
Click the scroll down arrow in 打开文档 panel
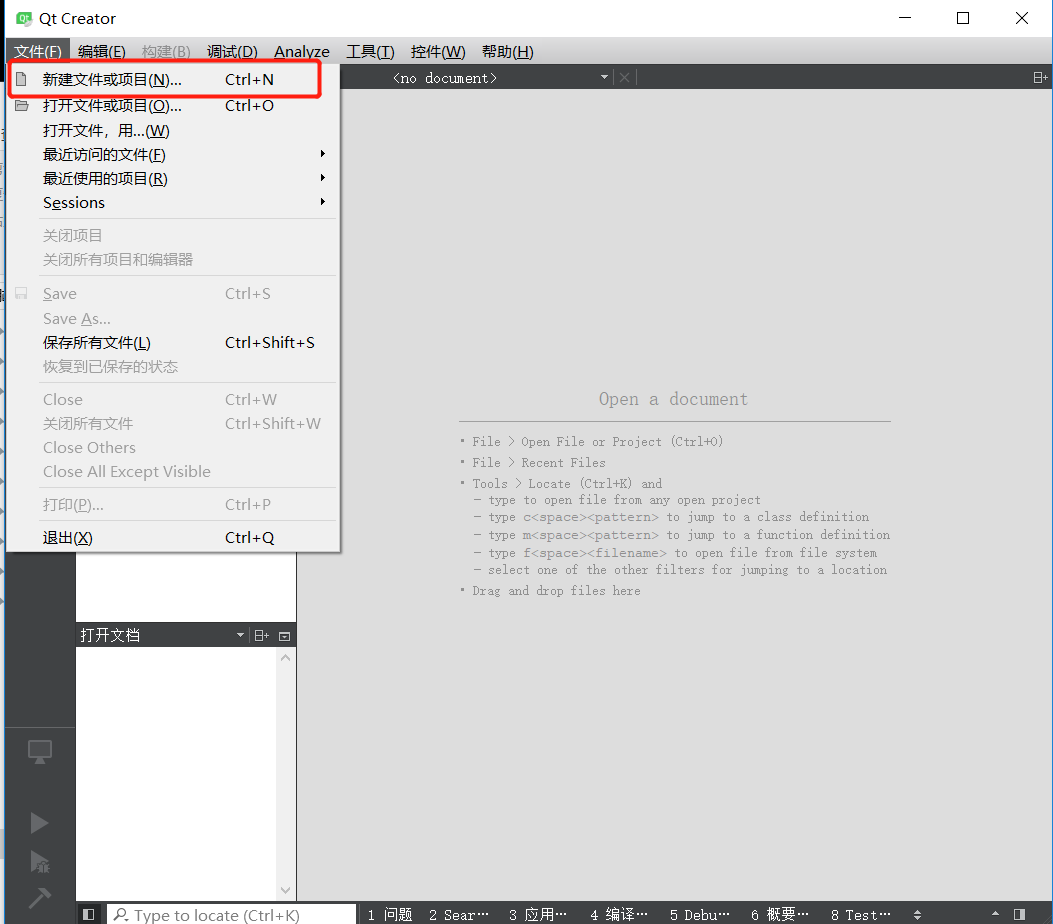tap(285, 890)
